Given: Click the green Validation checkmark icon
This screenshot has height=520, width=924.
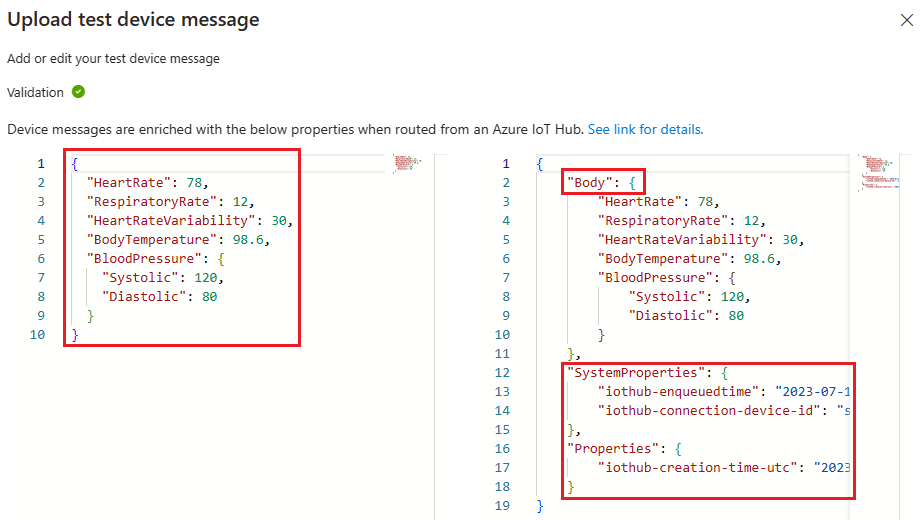Looking at the screenshot, I should 78,92.
